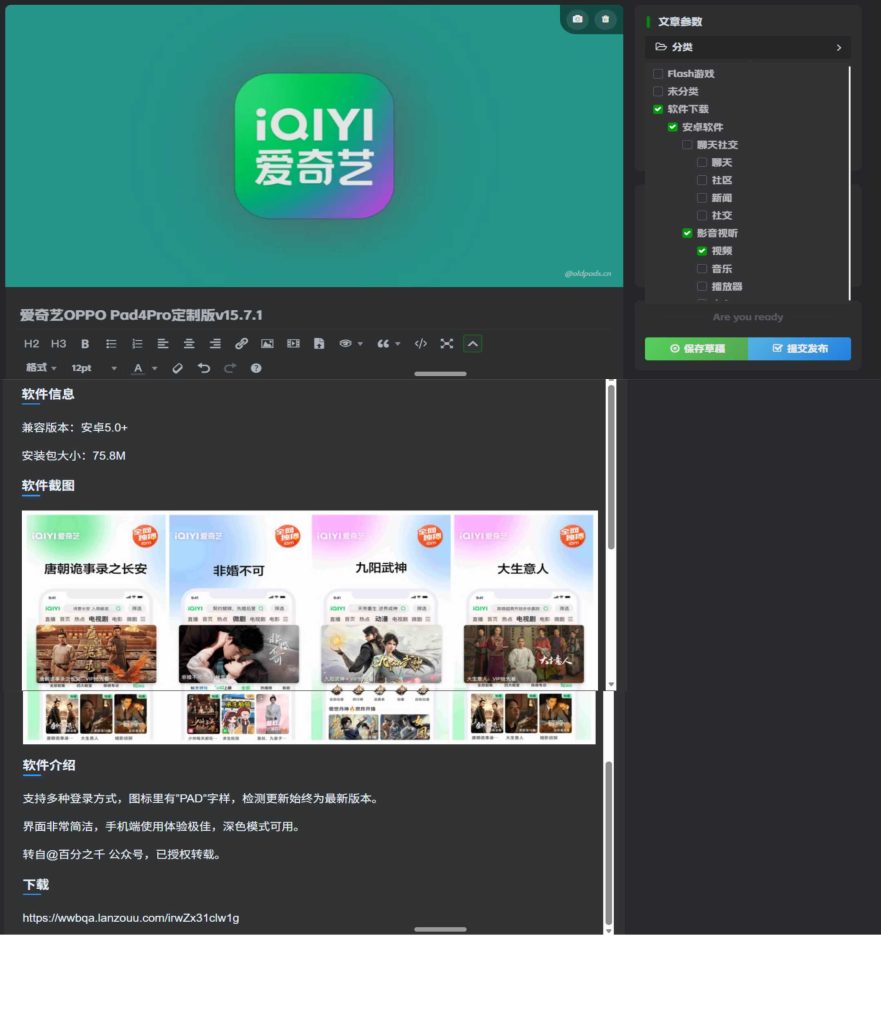Insert a bulleted list
The height and width of the screenshot is (1024, 881).
pyautogui.click(x=111, y=344)
